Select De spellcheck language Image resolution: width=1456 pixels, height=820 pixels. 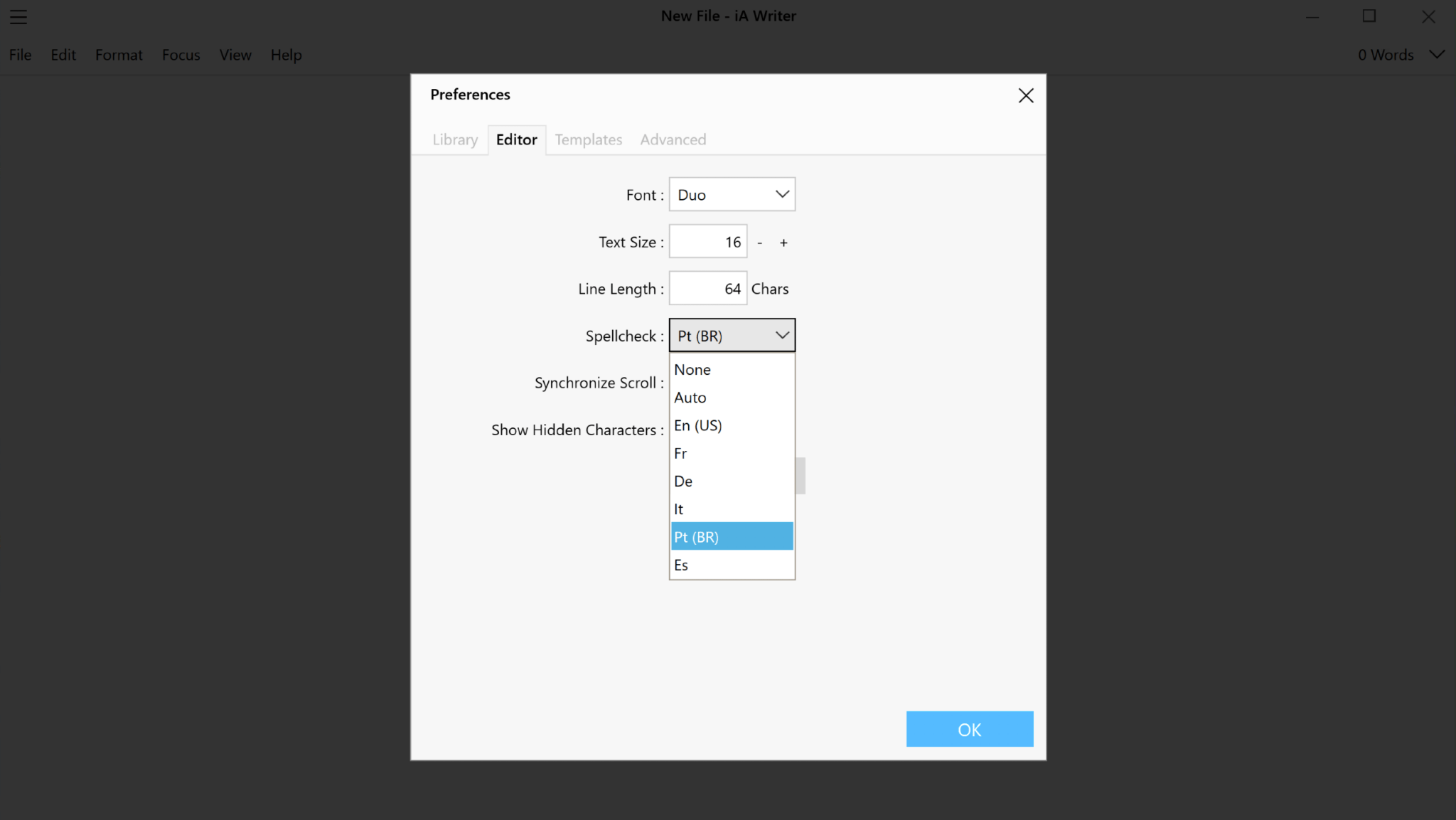pos(732,481)
